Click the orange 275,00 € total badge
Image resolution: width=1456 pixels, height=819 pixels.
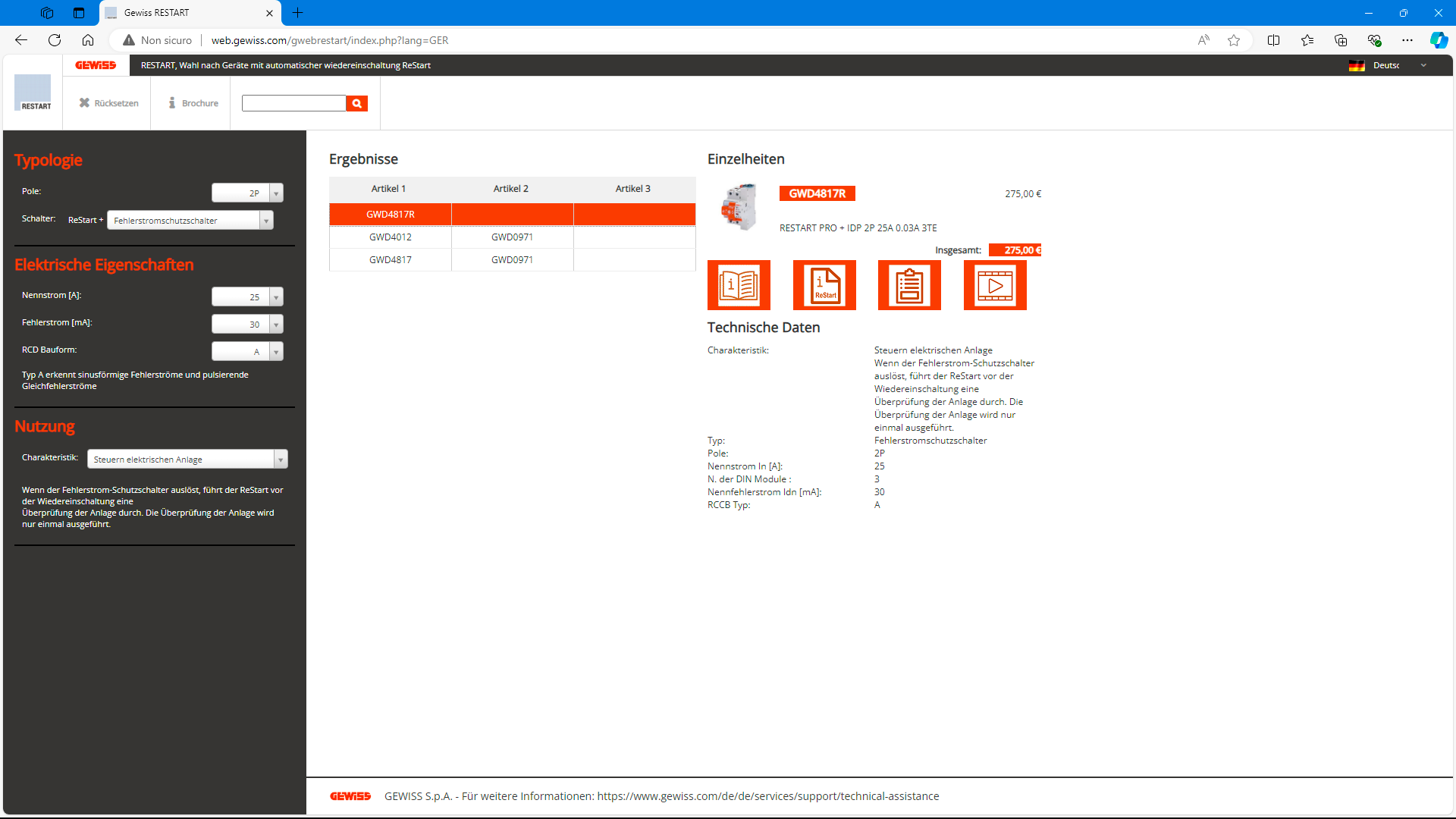coord(1015,250)
